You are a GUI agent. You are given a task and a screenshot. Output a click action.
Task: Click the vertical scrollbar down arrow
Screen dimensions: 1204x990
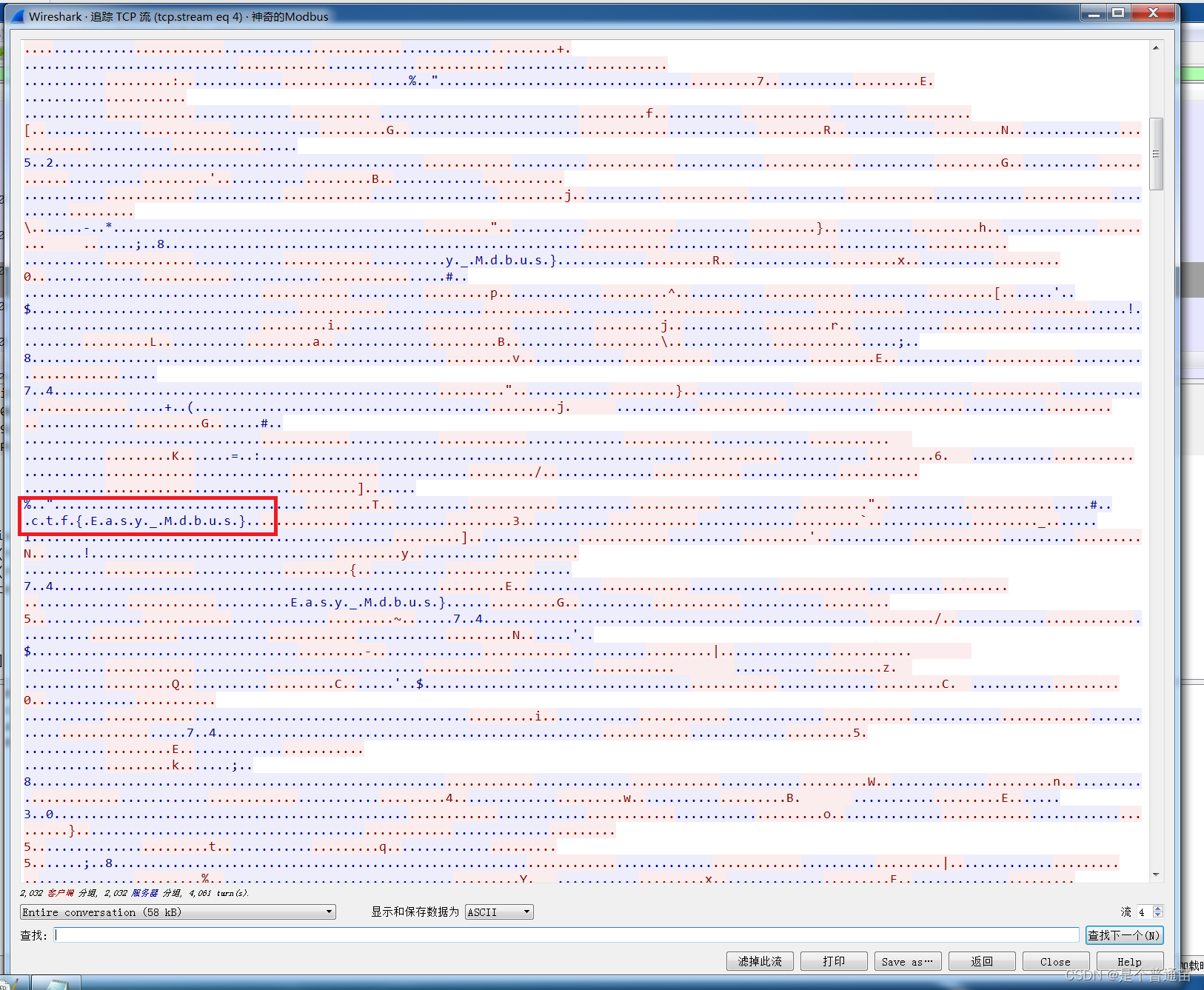click(x=1156, y=874)
